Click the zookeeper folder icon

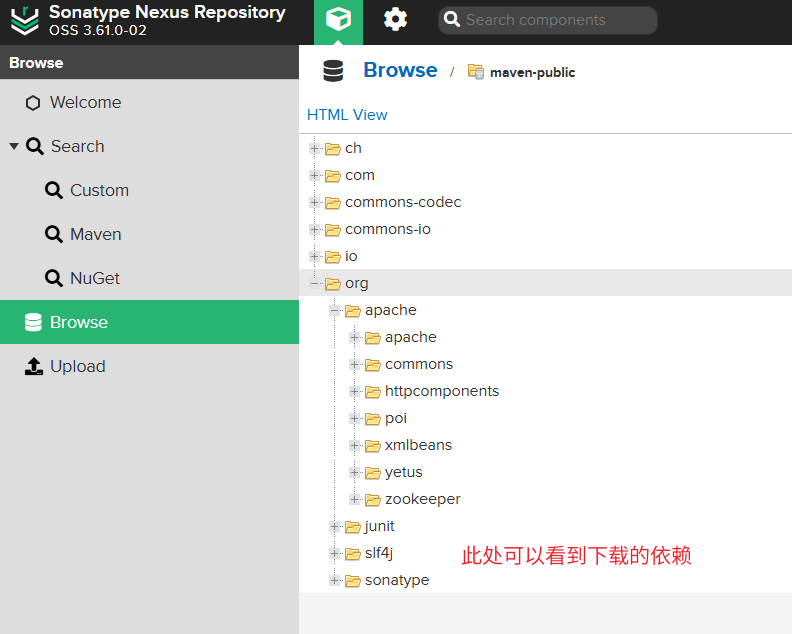373,499
